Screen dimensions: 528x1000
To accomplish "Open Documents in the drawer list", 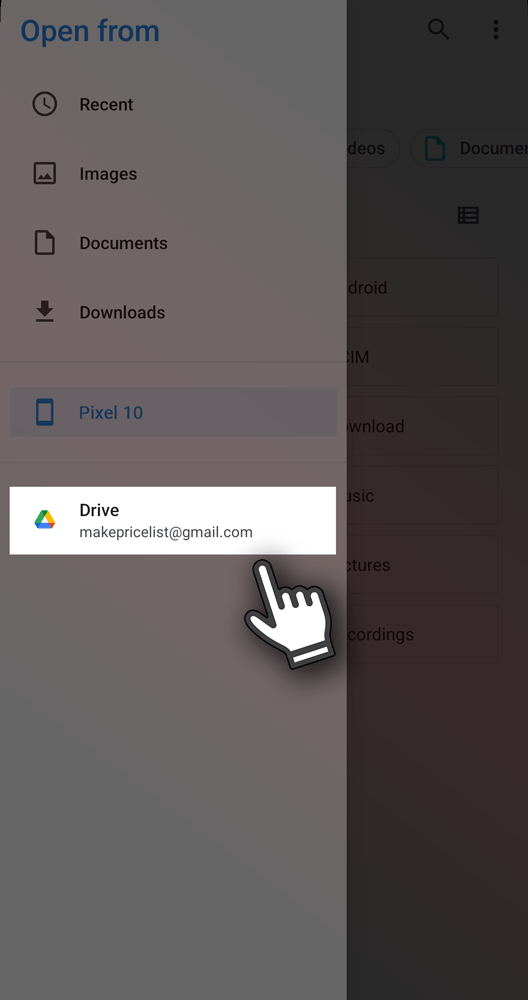I will (173, 243).
